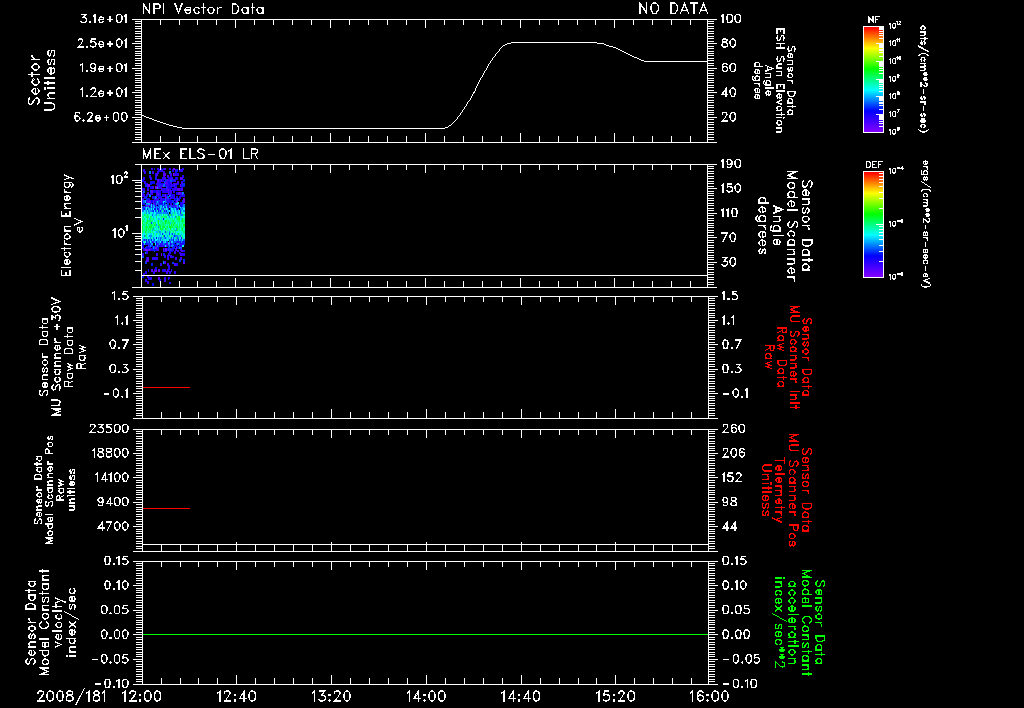Click the electron energy spectrogram data block
Screen dimensions: 1024x708
[163, 225]
